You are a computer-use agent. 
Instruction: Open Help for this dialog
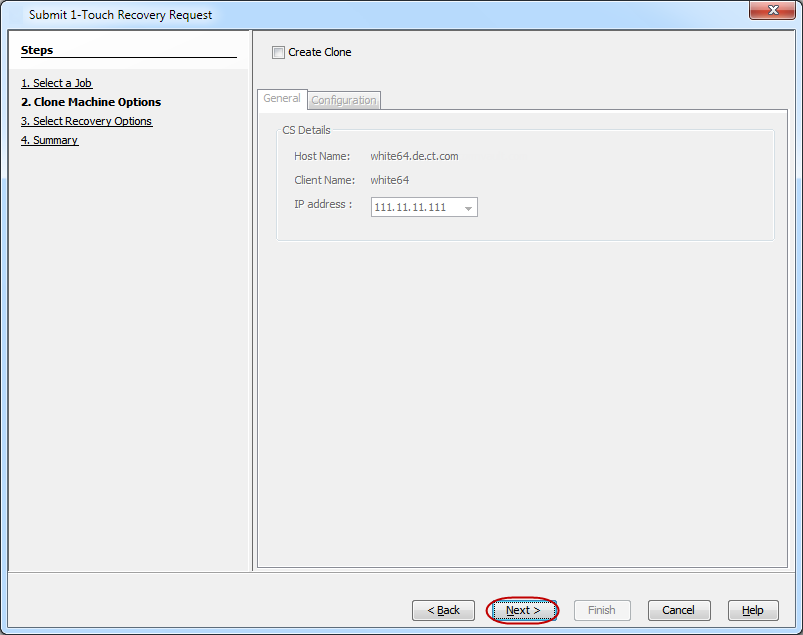click(753, 610)
